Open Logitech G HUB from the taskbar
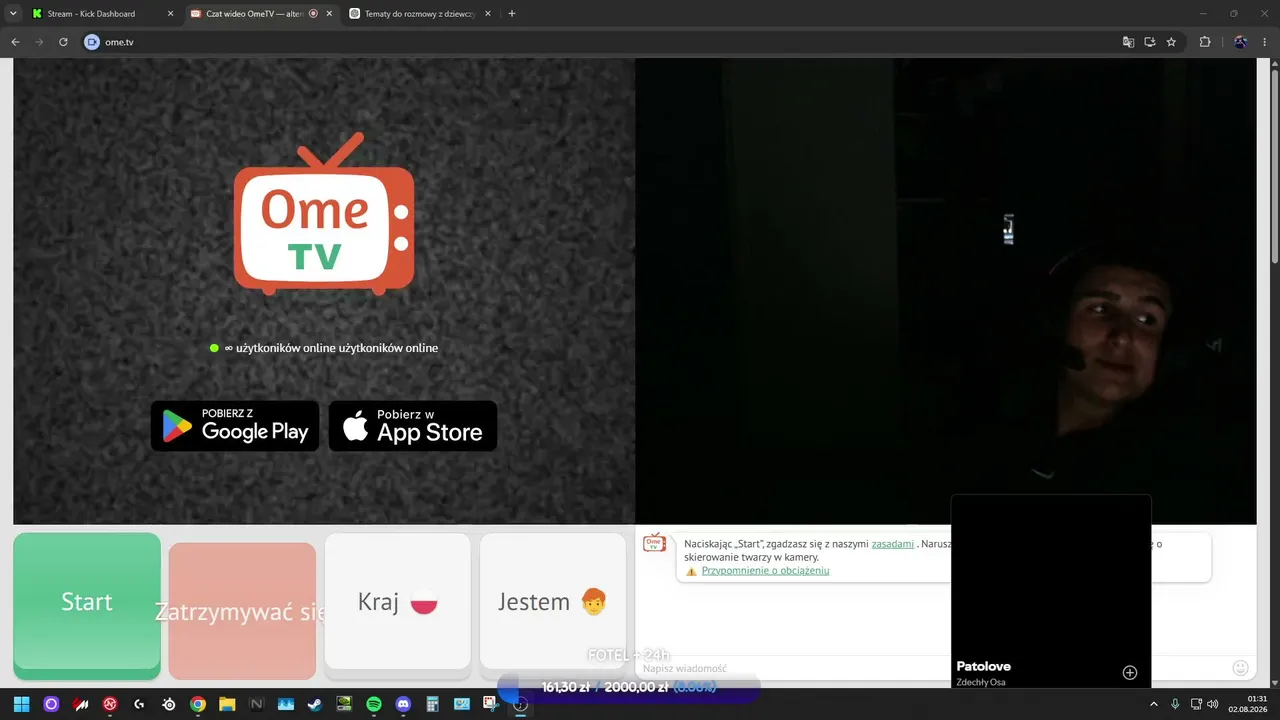This screenshot has height=720, width=1280. 139,704
